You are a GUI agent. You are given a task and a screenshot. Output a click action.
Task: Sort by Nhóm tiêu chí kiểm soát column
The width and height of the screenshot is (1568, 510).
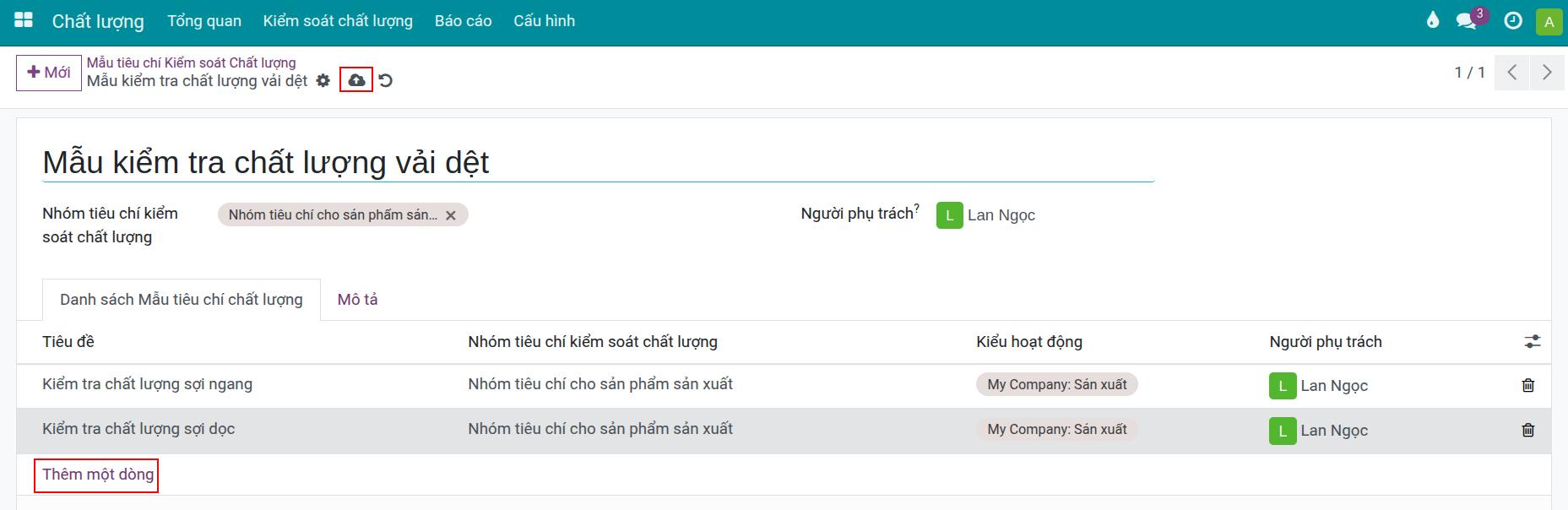pyautogui.click(x=593, y=342)
